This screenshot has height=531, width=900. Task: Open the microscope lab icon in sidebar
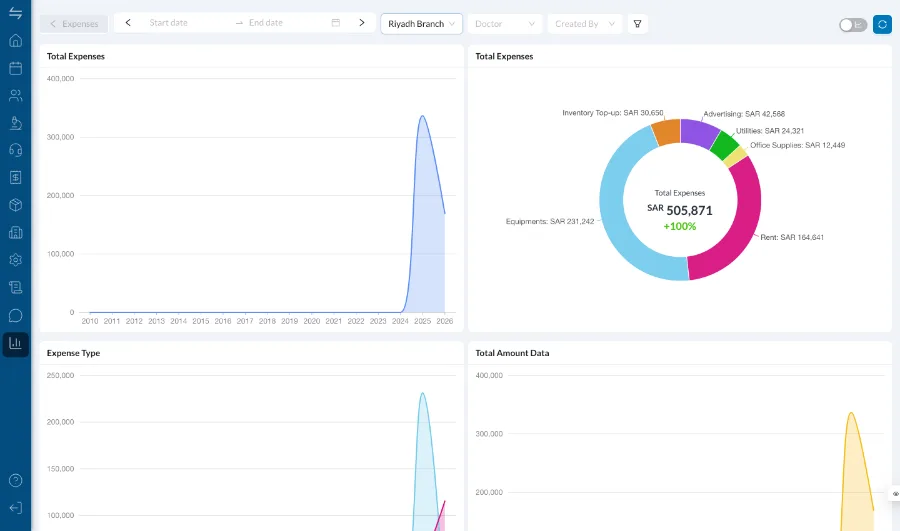coord(15,123)
